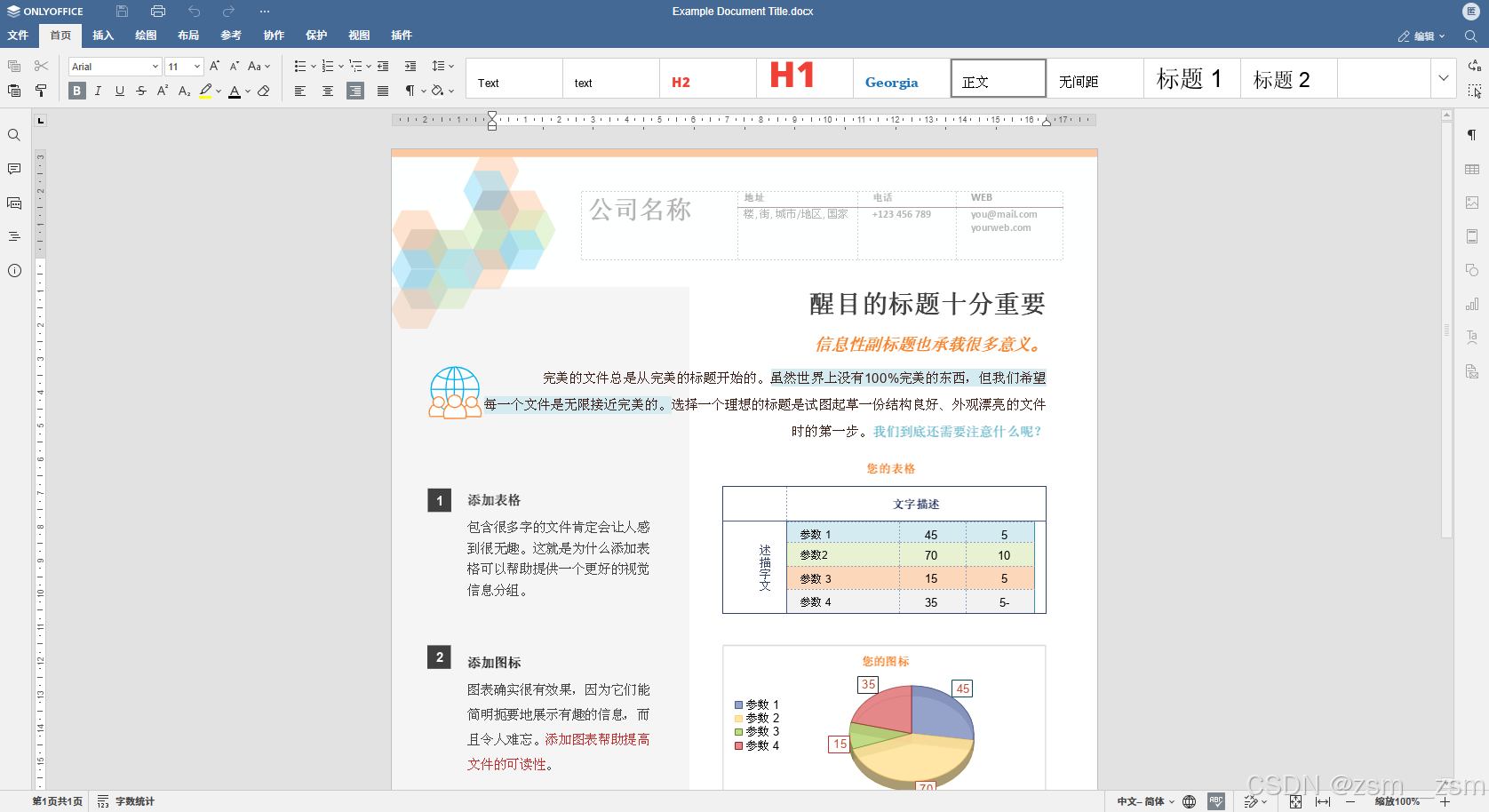The width and height of the screenshot is (1489, 812).
Task: Switch to the 视图 ribbon tab
Action: pyautogui.click(x=359, y=36)
